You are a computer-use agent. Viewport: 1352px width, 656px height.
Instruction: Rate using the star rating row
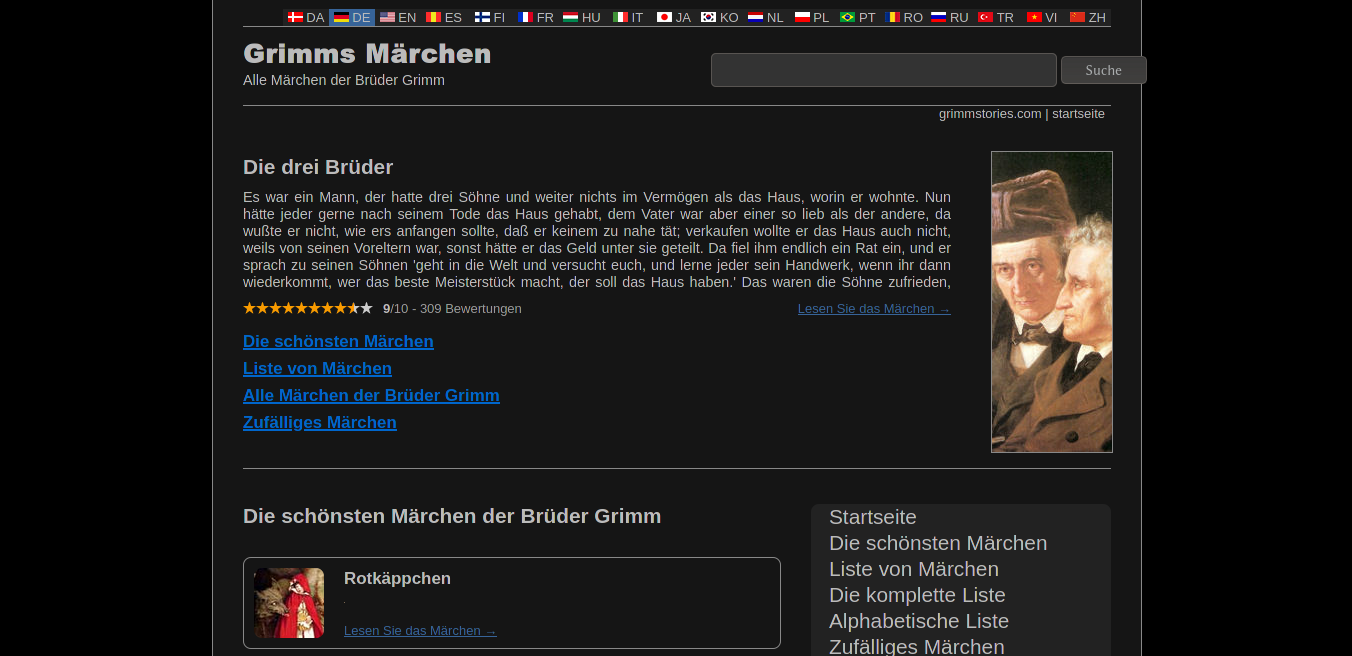click(x=308, y=308)
